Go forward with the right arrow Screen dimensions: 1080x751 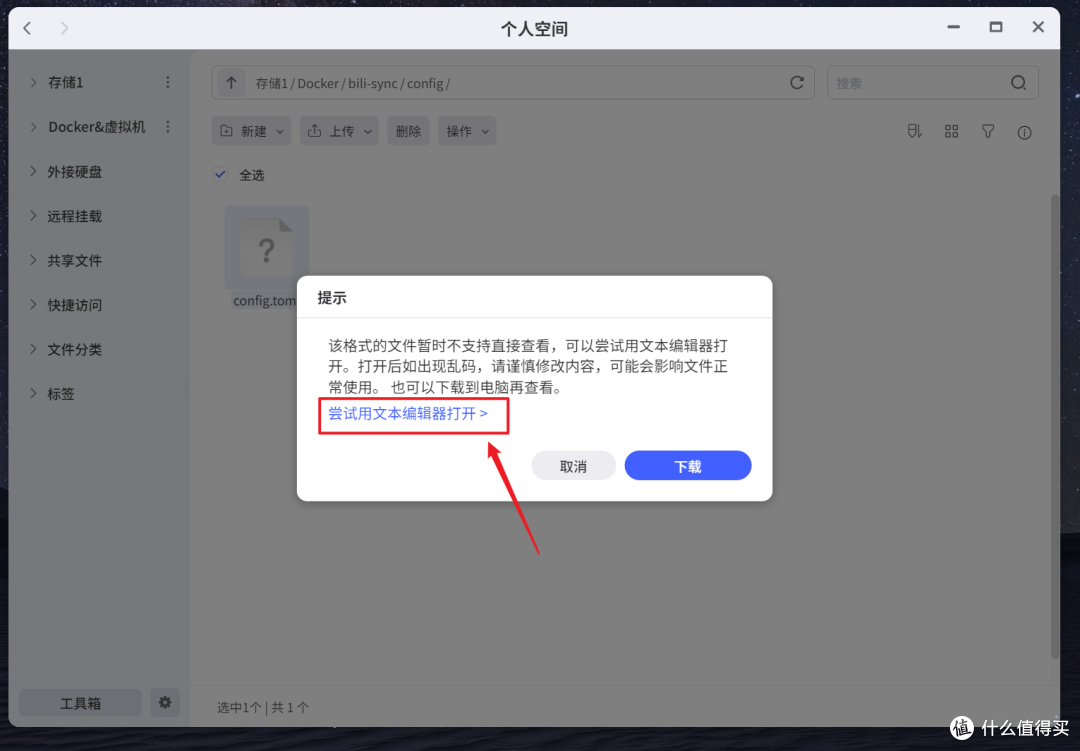pos(64,28)
